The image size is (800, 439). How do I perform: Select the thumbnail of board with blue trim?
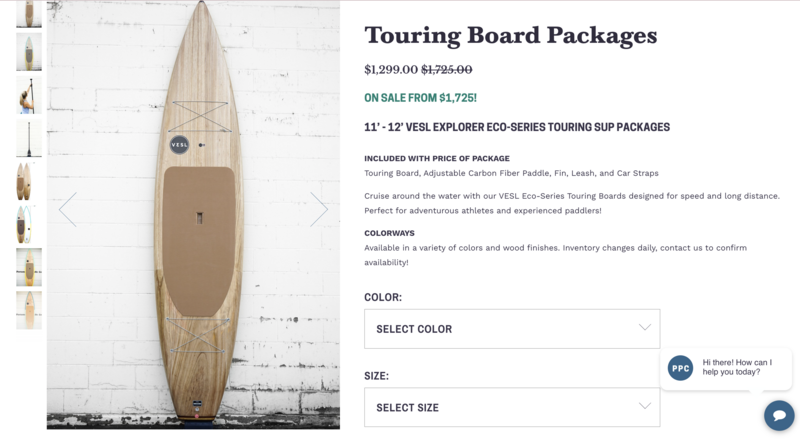coord(29,225)
